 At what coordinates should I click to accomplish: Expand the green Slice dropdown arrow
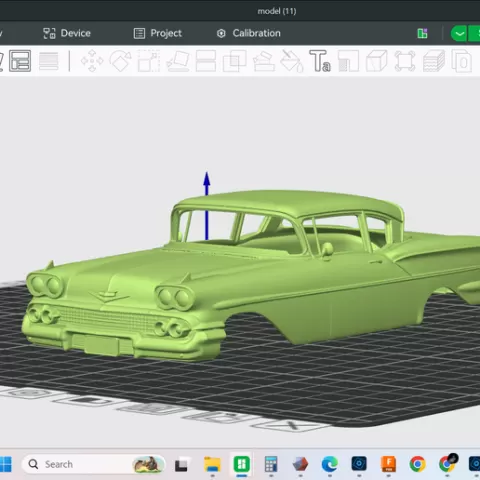(459, 34)
